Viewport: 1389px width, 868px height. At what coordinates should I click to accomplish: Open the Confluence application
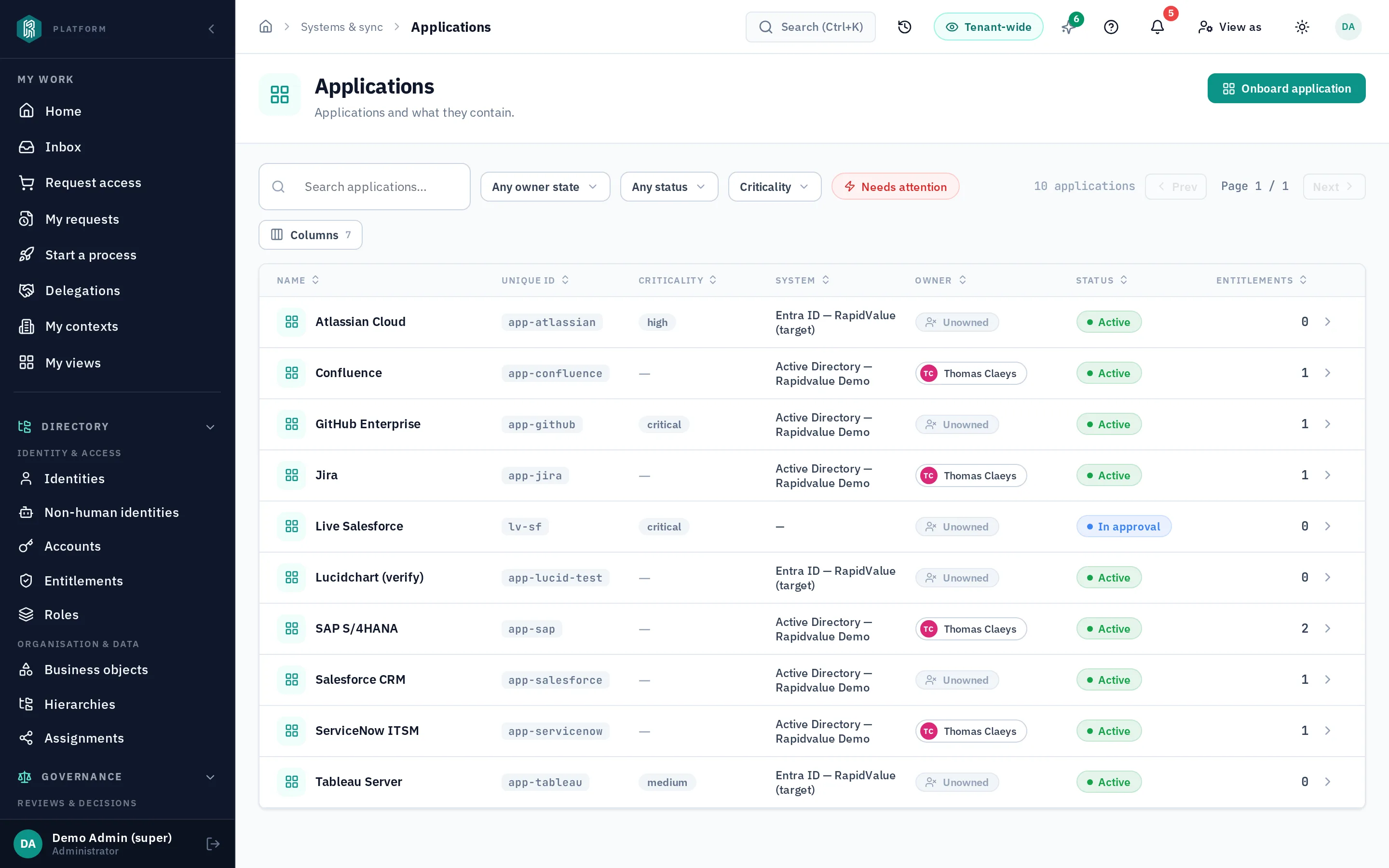[348, 373]
